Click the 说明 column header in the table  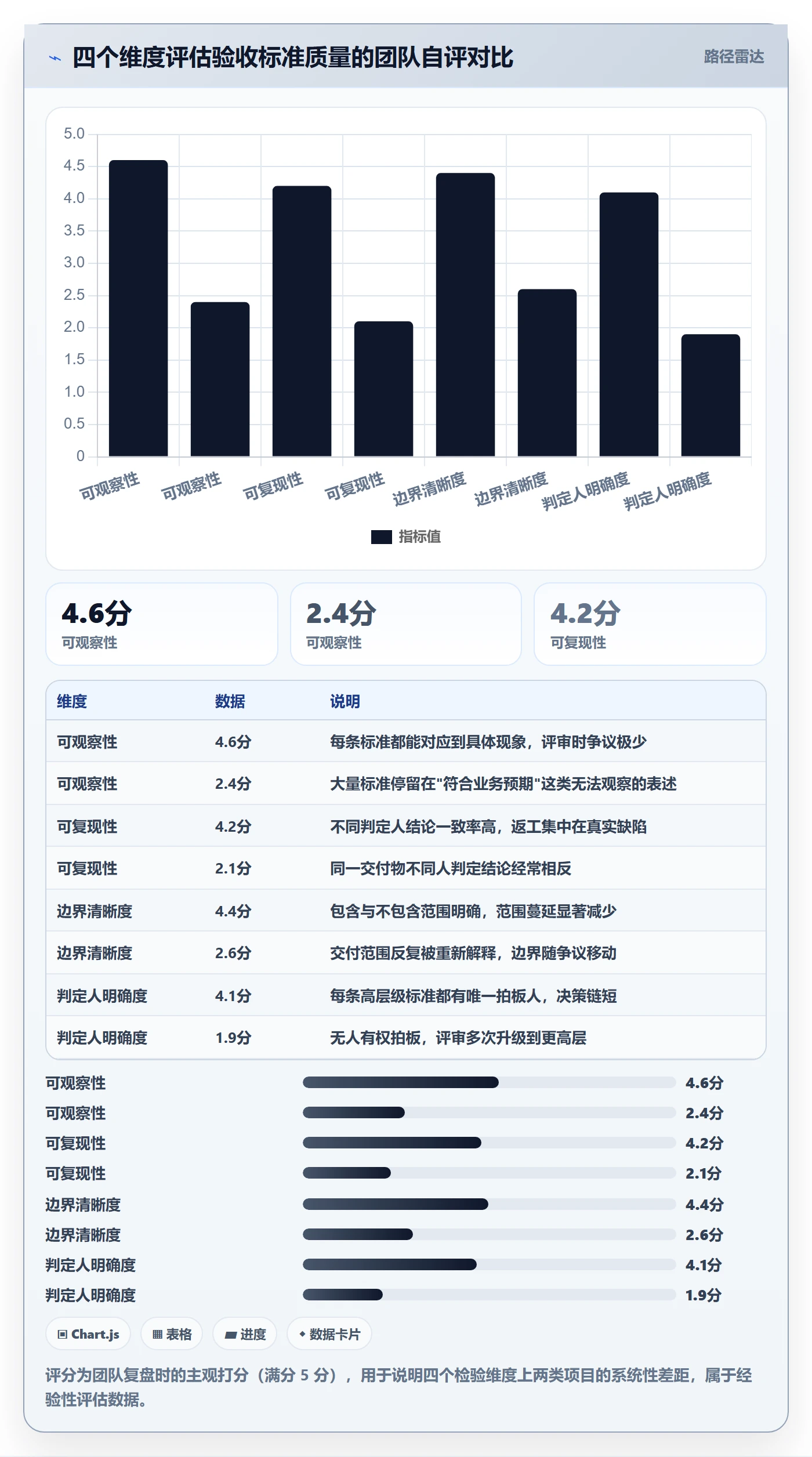coord(345,701)
